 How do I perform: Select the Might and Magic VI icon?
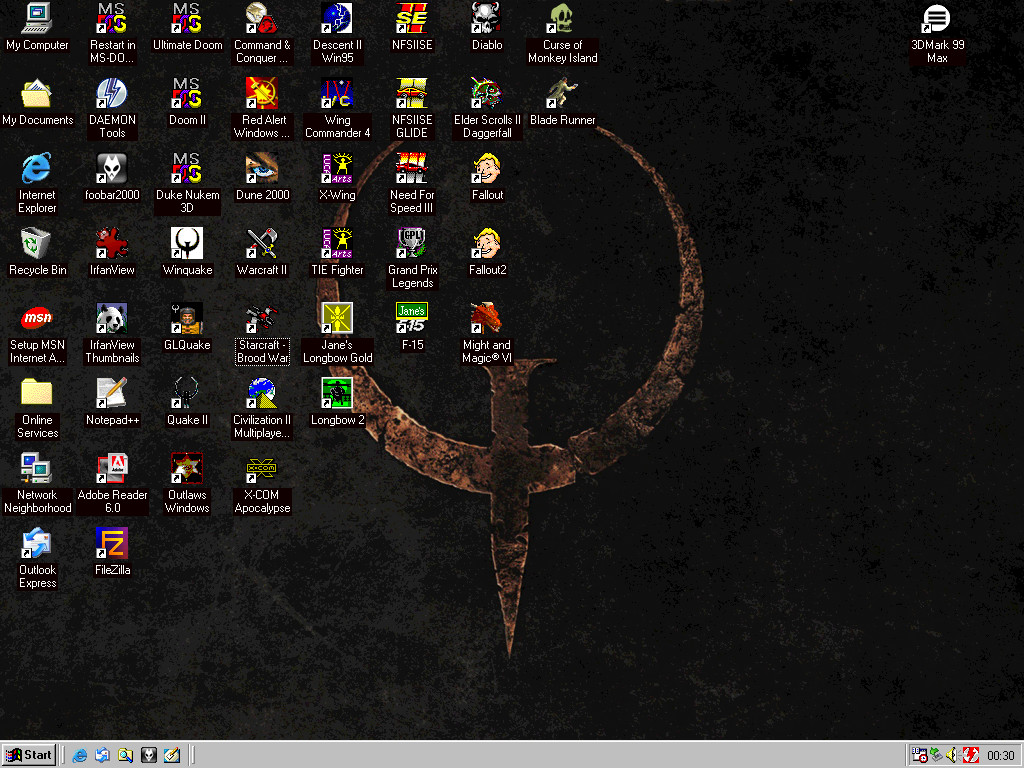487,319
